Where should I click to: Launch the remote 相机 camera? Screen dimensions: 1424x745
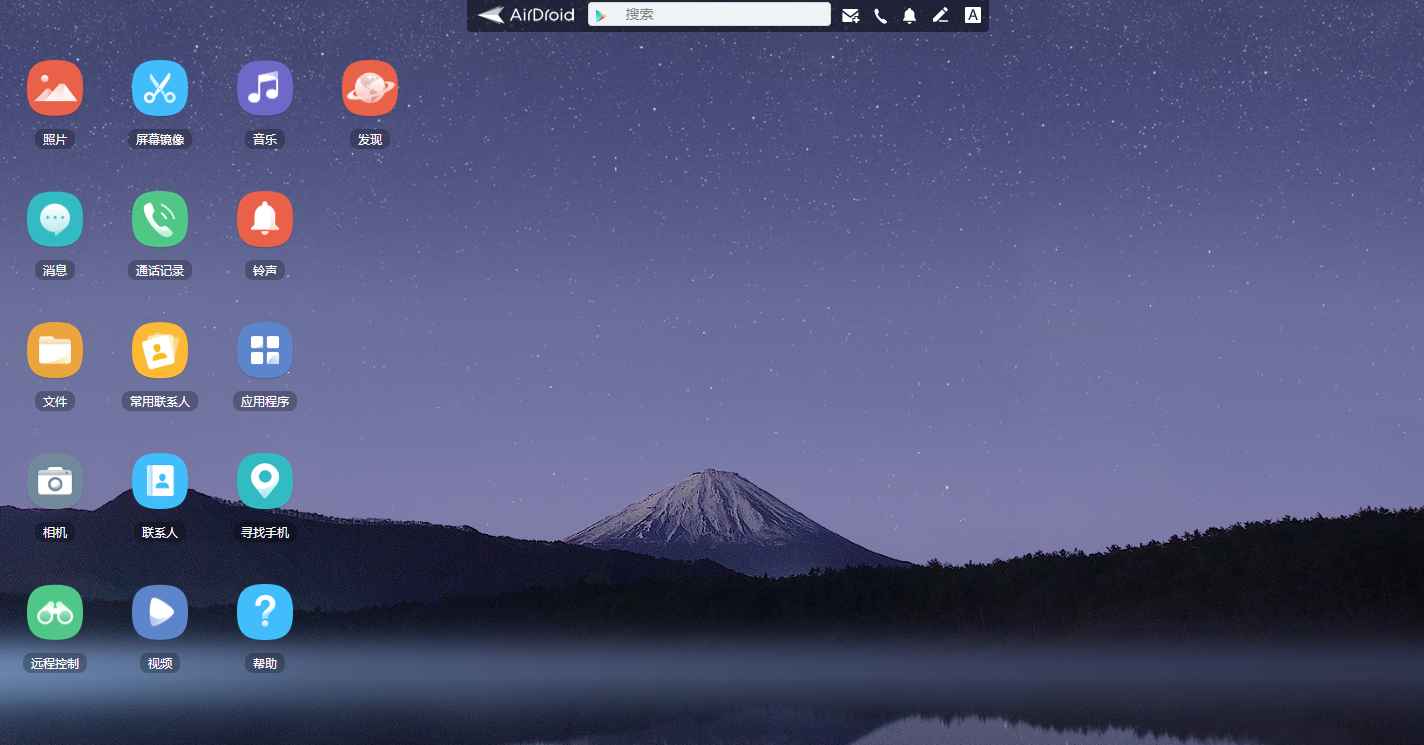[55, 480]
